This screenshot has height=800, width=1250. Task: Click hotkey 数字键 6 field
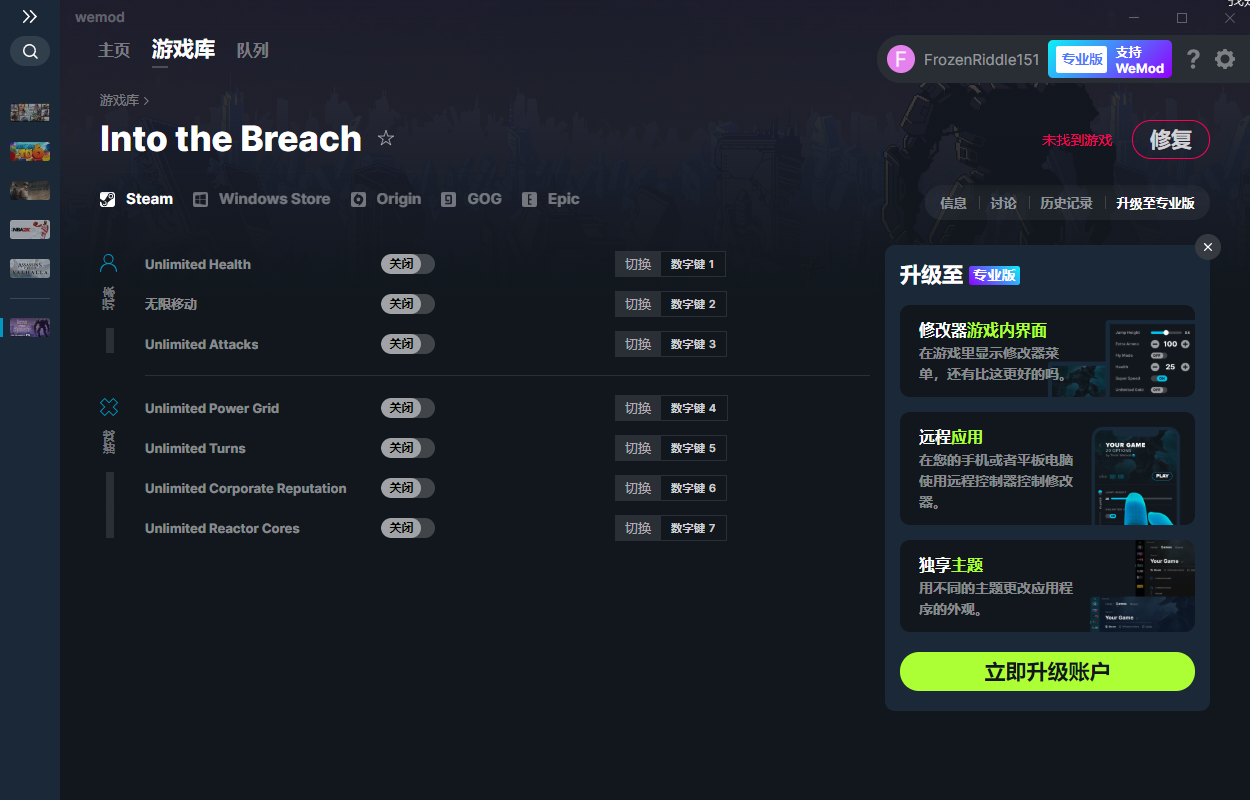pos(693,488)
